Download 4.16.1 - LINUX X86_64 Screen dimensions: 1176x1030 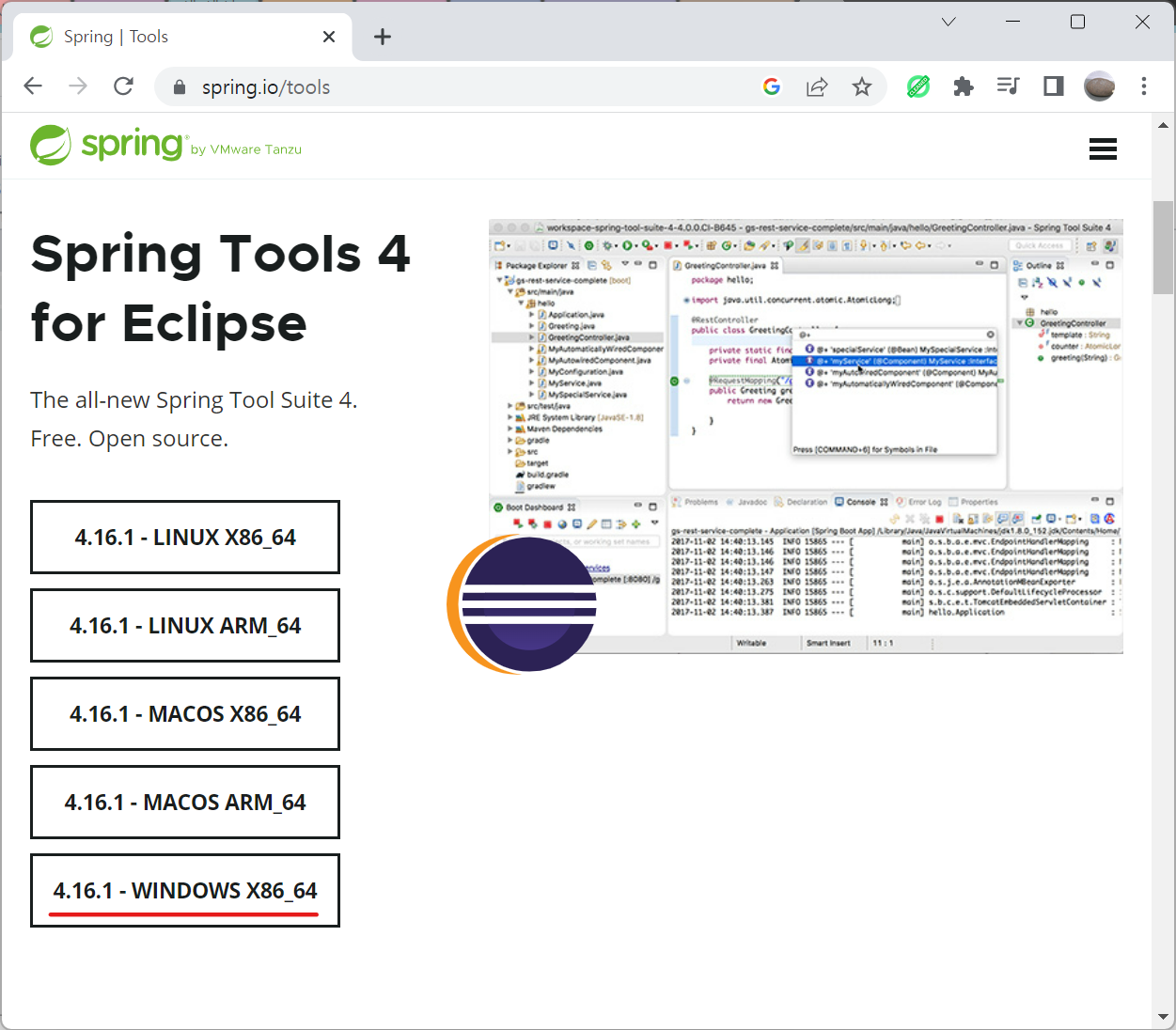pos(185,537)
